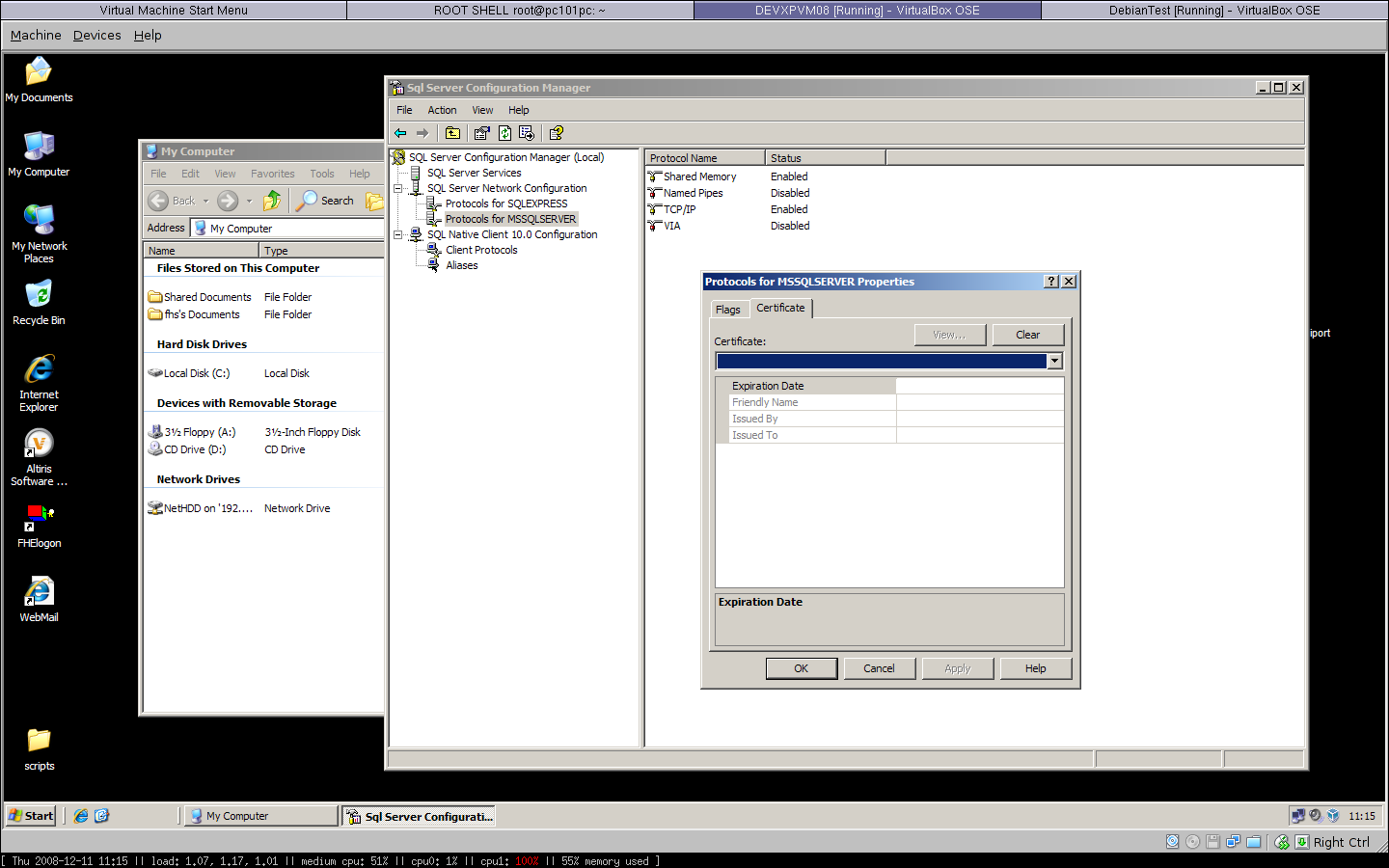Click the Start button
This screenshot has height=868, width=1389.
31,816
